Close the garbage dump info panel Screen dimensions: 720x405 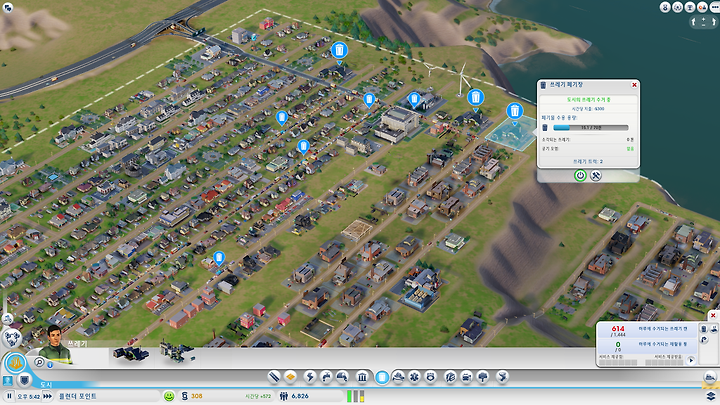(634, 85)
